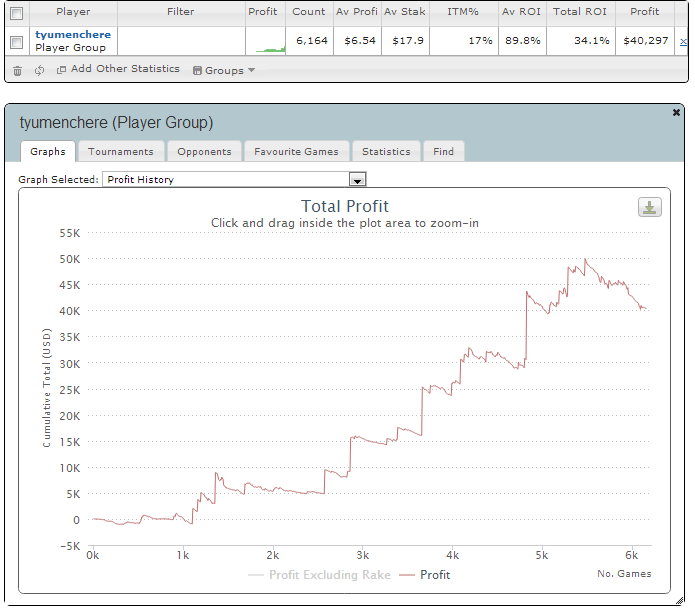Open the Opponents tab

204,151
